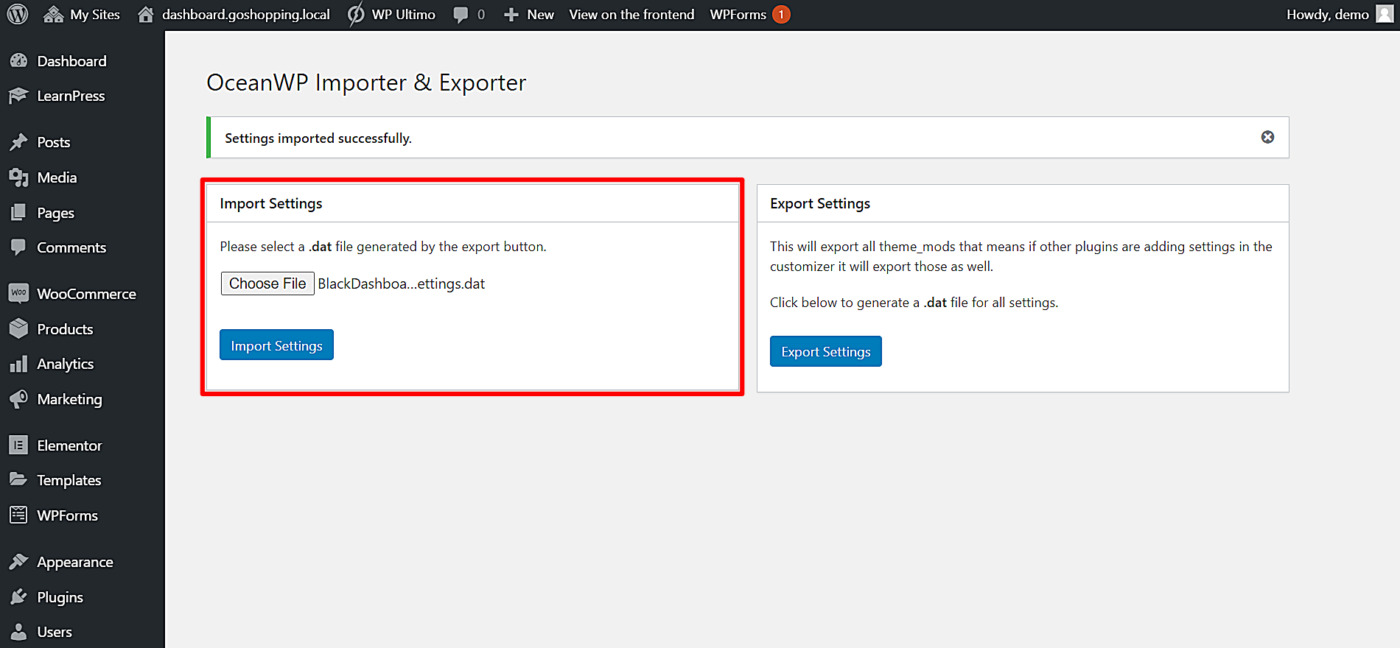Click the plus icon next to New

coord(511,15)
